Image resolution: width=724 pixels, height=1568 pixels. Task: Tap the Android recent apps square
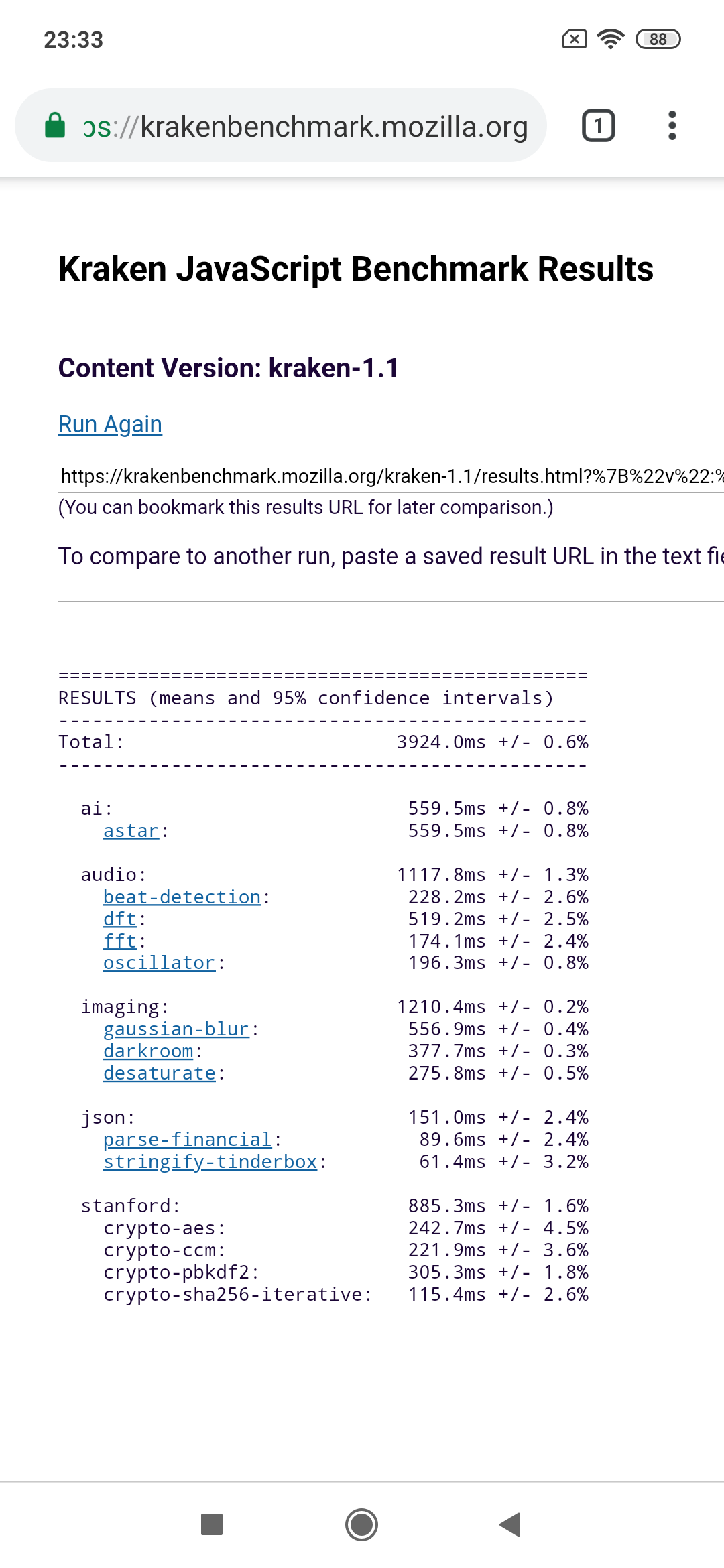pyautogui.click(x=212, y=1524)
